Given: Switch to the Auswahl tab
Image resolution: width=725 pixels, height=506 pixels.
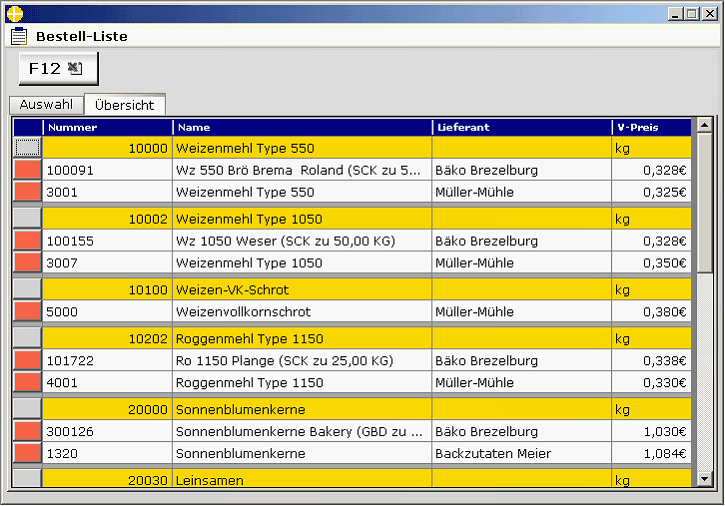Looking at the screenshot, I should [46, 105].
